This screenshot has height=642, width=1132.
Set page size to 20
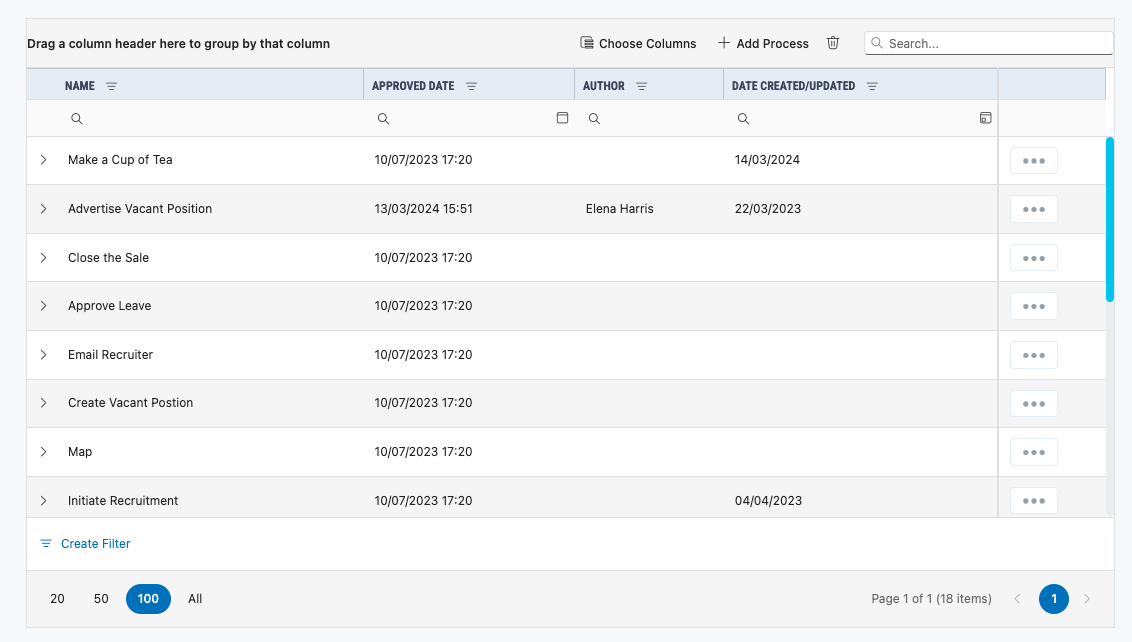[x=57, y=599]
